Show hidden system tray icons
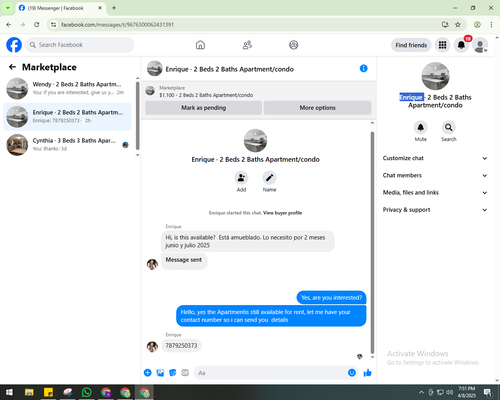 421,392
